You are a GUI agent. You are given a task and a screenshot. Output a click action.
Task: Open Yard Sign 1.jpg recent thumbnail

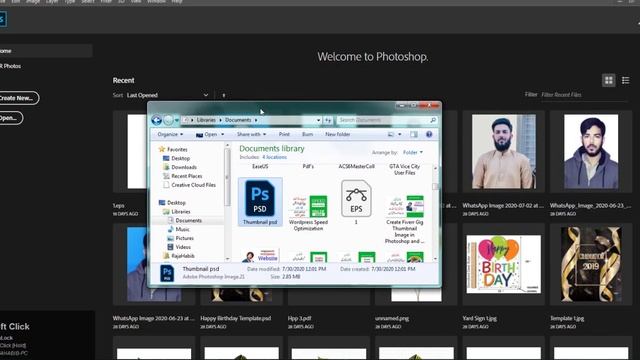pos(504,264)
